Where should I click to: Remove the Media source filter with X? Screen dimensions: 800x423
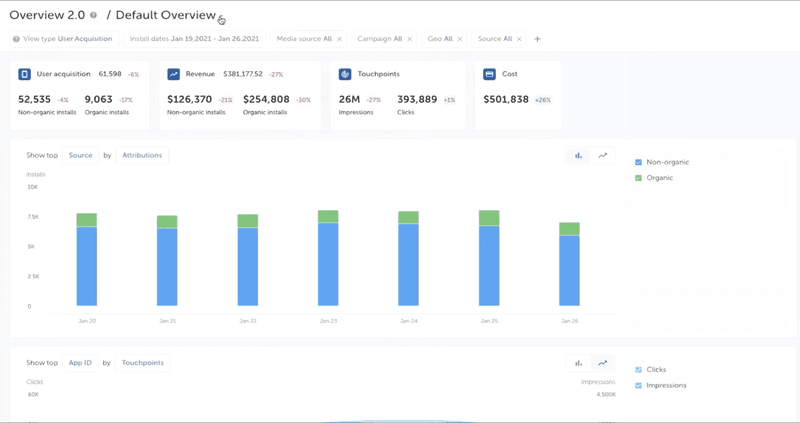339,39
